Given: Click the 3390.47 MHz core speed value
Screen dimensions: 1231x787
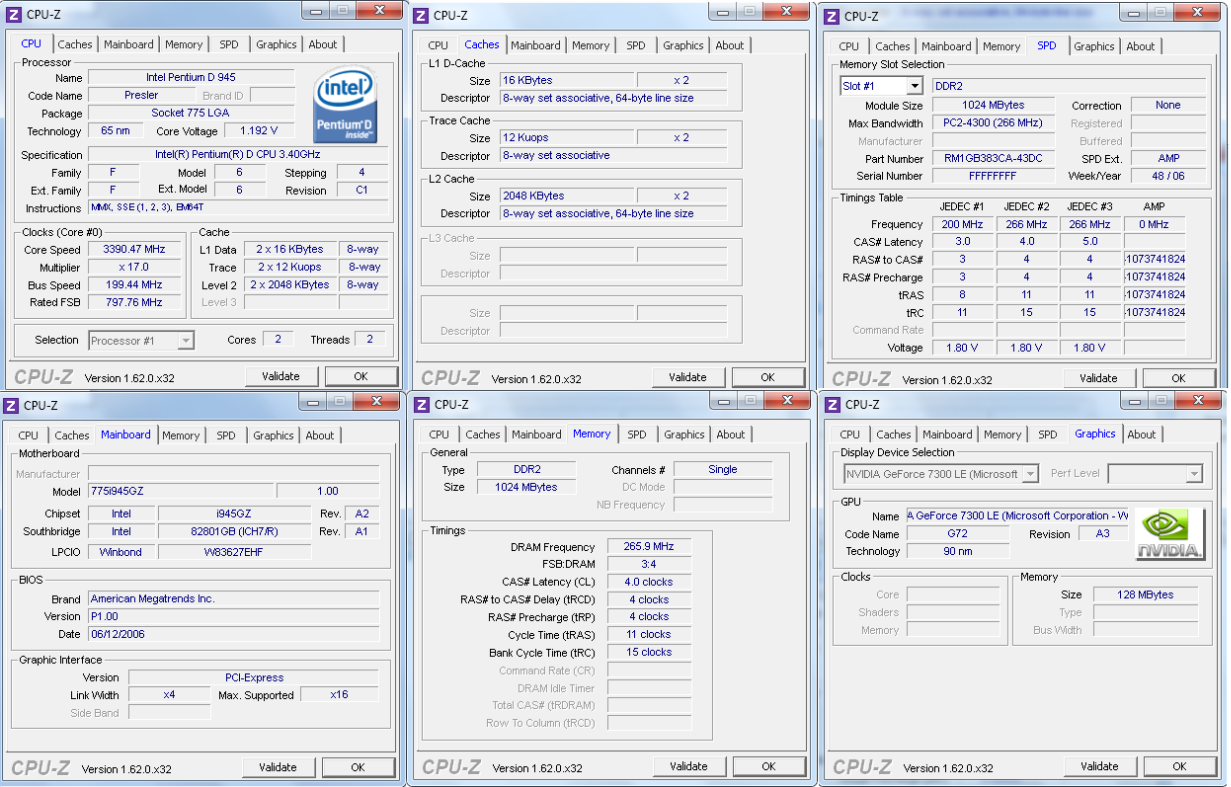Looking at the screenshot, I should 134,249.
